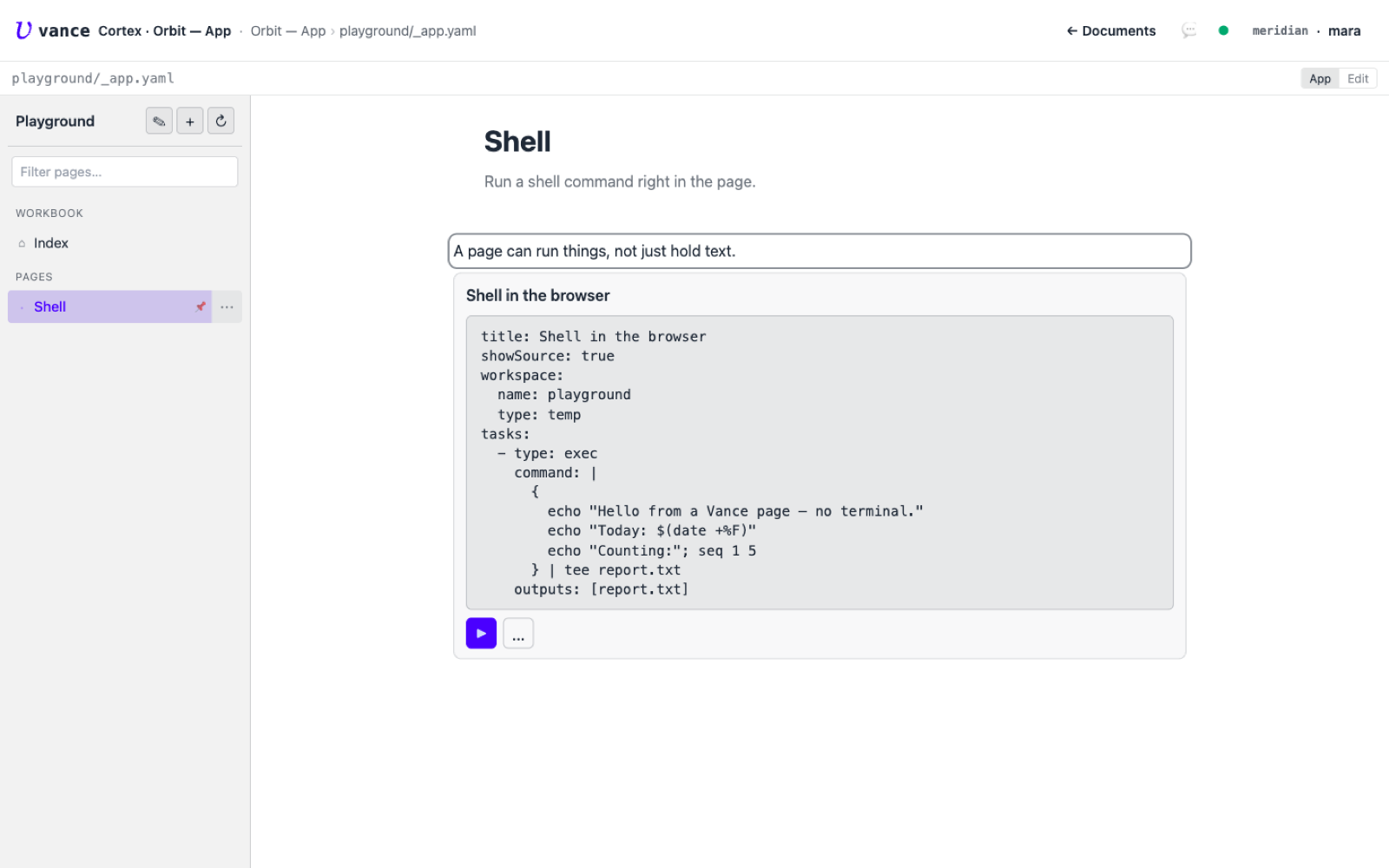Open the Orbit — App breadcrumb link

(x=288, y=30)
